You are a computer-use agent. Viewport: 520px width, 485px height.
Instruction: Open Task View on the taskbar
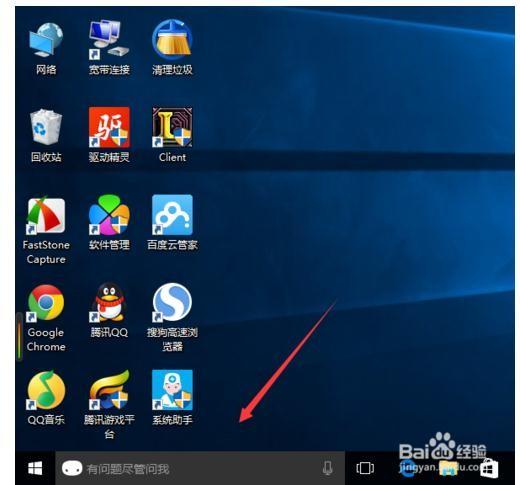[365, 468]
